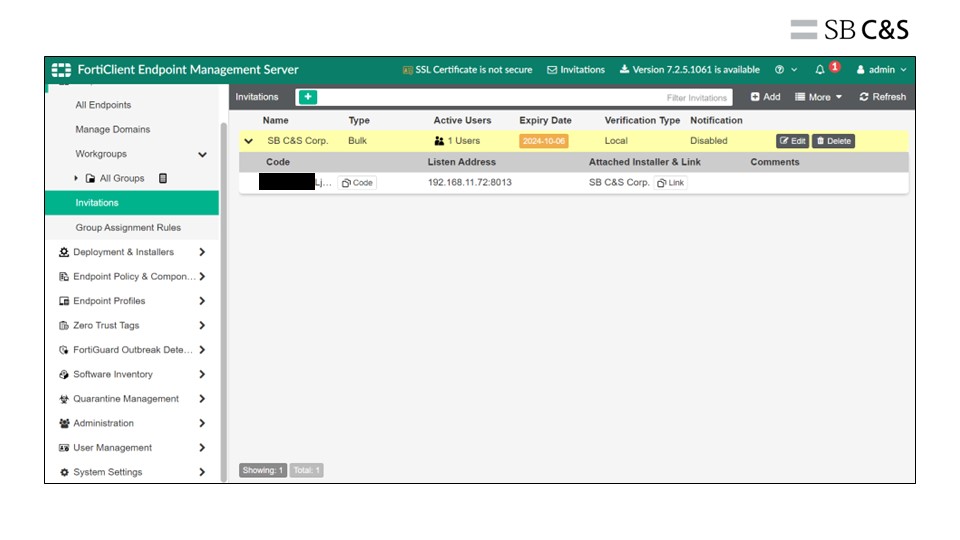Click the Showing: 1 badge

263,470
